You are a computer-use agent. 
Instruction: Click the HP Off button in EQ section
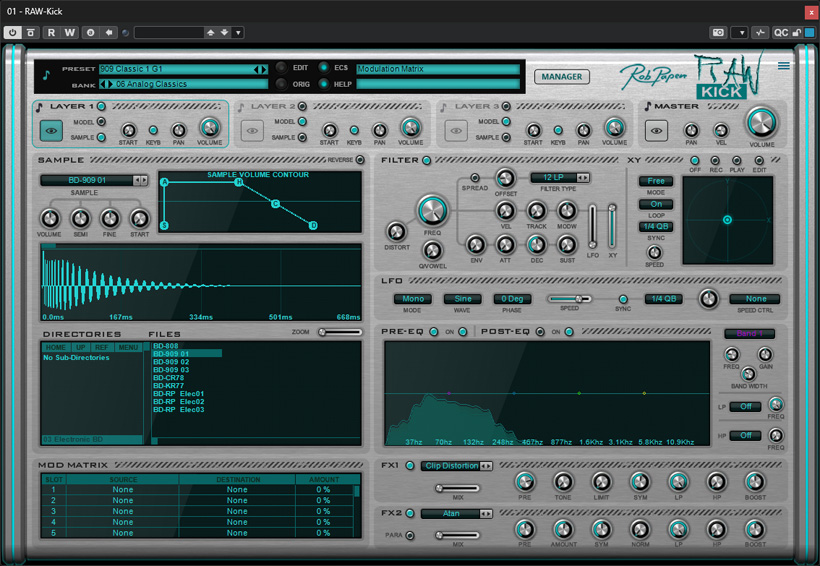(745, 435)
